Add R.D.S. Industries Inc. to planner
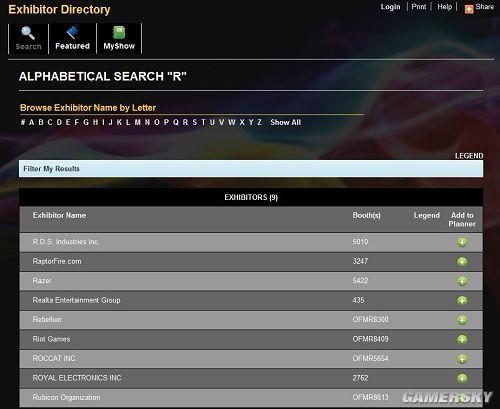 tap(462, 242)
